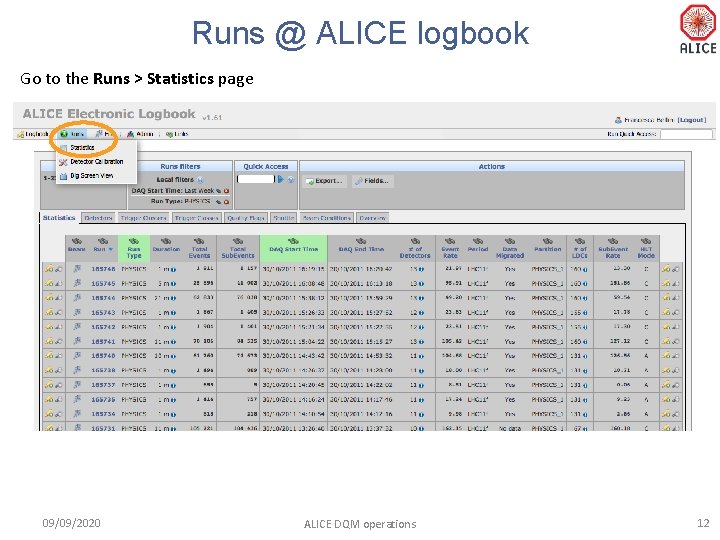
Task: Click the Export... button
Action: [325, 181]
